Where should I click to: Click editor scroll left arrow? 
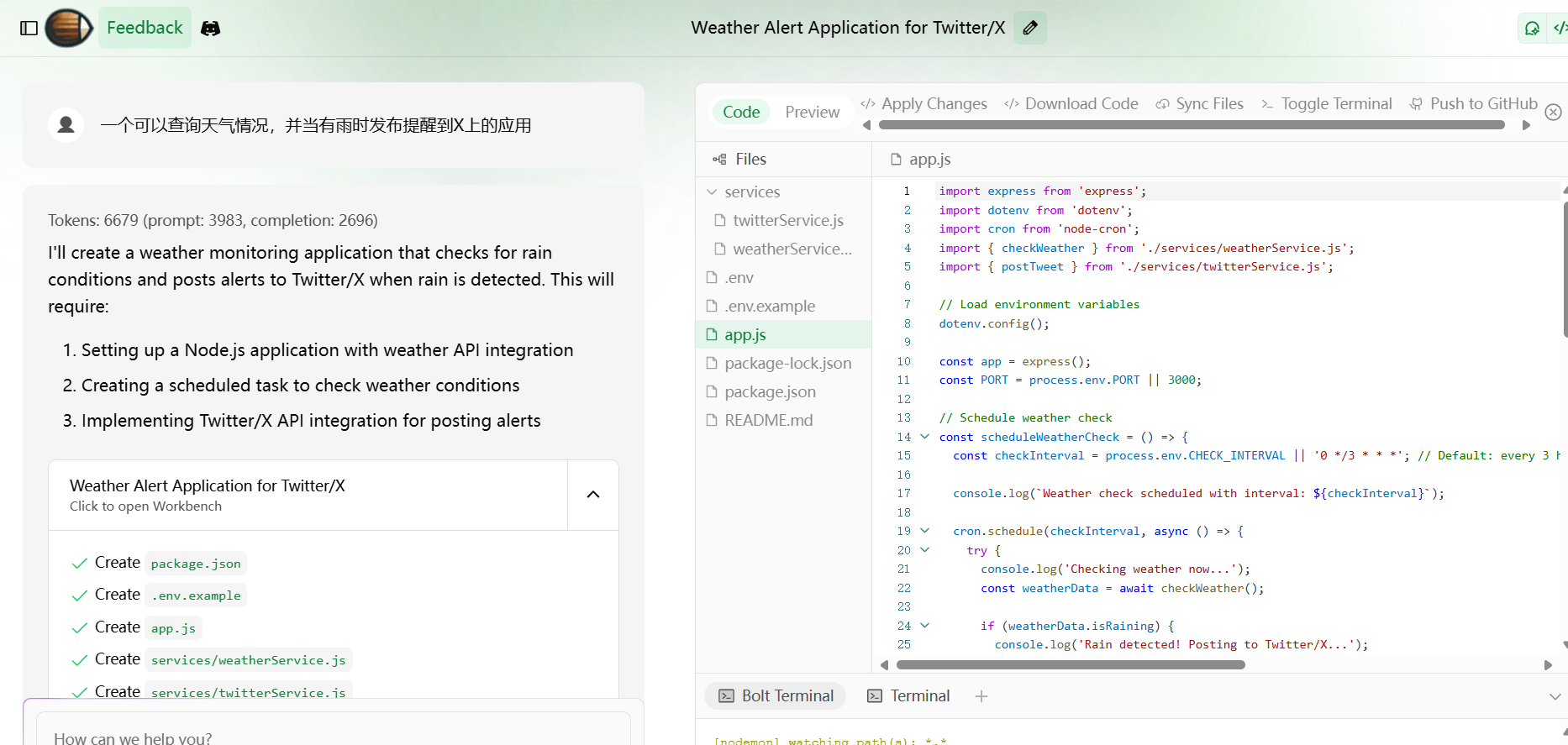click(x=884, y=664)
